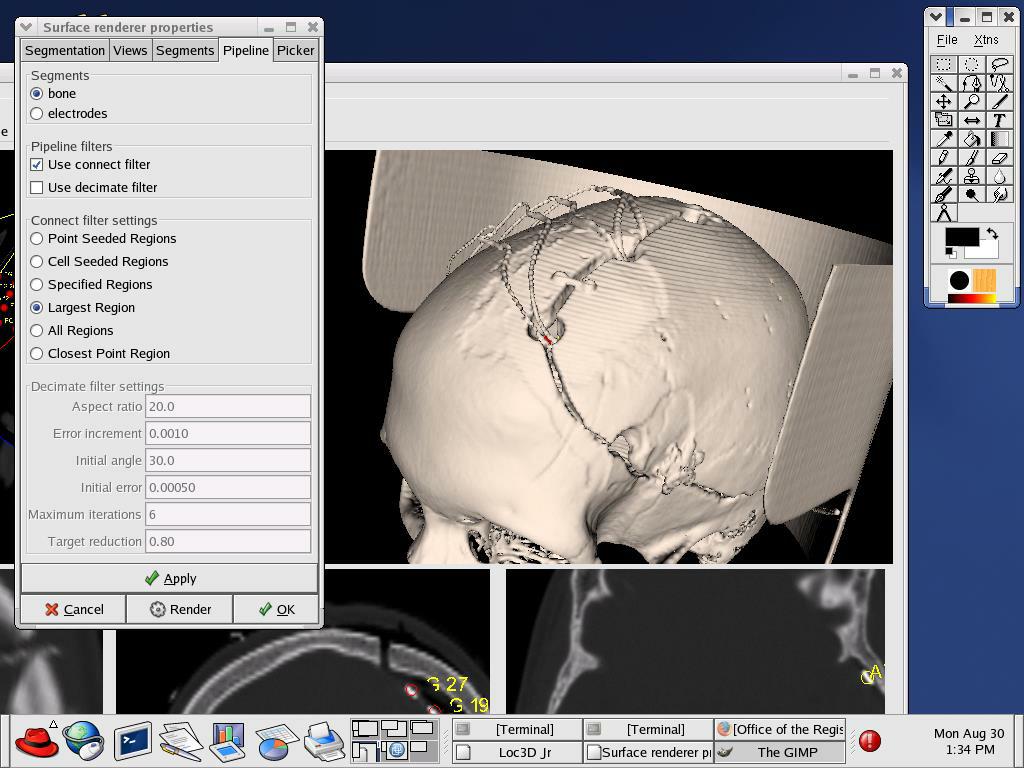Image resolution: width=1024 pixels, height=768 pixels.
Task: Click the Render button
Action: tap(180, 609)
